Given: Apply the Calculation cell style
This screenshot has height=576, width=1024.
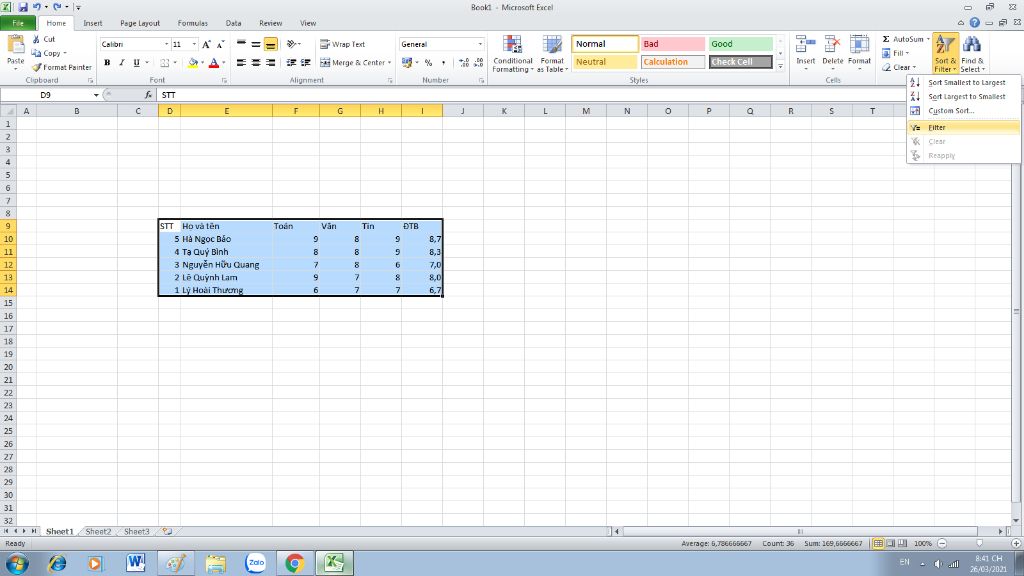Looking at the screenshot, I should point(673,62).
